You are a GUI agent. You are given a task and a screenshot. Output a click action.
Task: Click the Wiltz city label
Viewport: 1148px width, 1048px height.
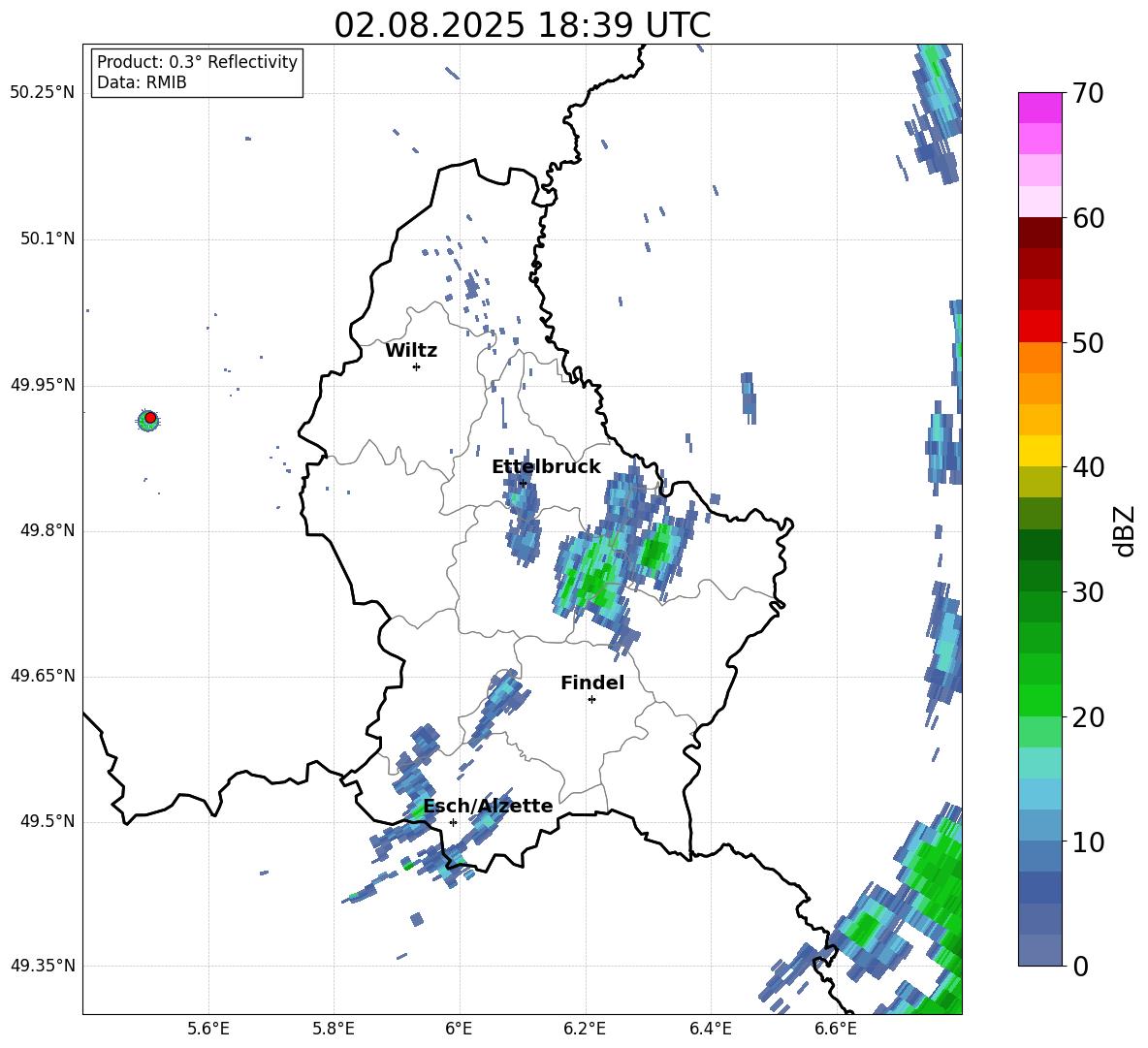(x=411, y=351)
